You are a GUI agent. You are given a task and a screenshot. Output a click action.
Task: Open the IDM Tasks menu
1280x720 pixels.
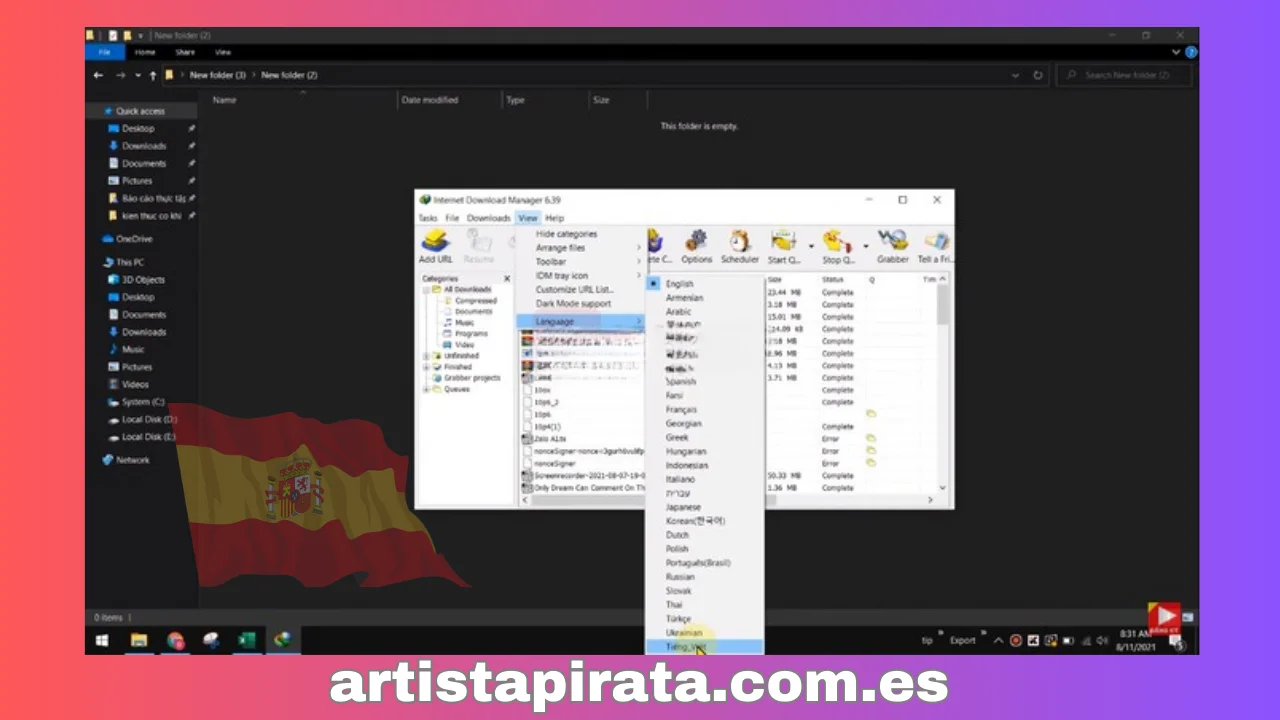click(x=428, y=218)
